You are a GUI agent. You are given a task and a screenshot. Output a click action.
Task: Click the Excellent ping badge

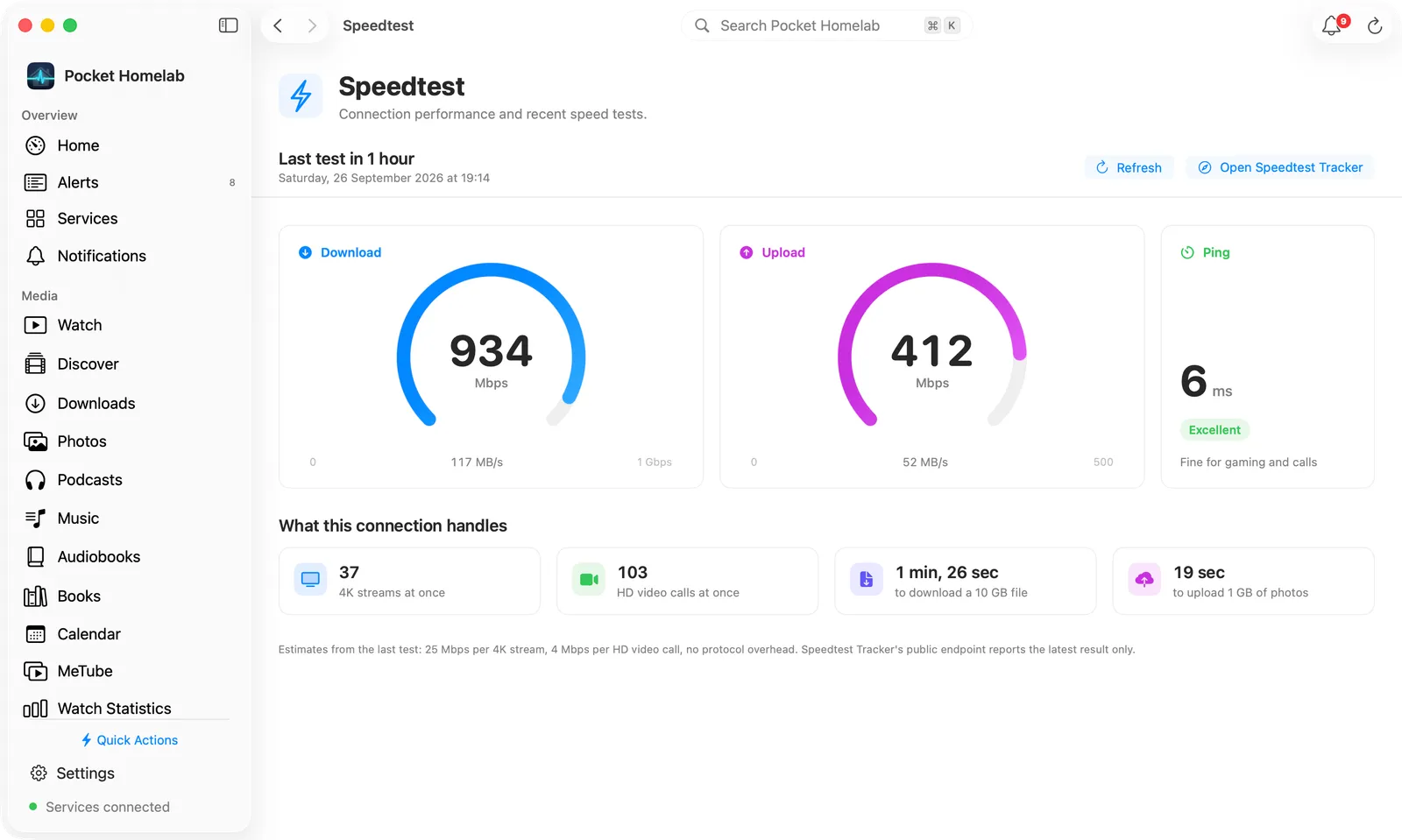pyautogui.click(x=1214, y=430)
